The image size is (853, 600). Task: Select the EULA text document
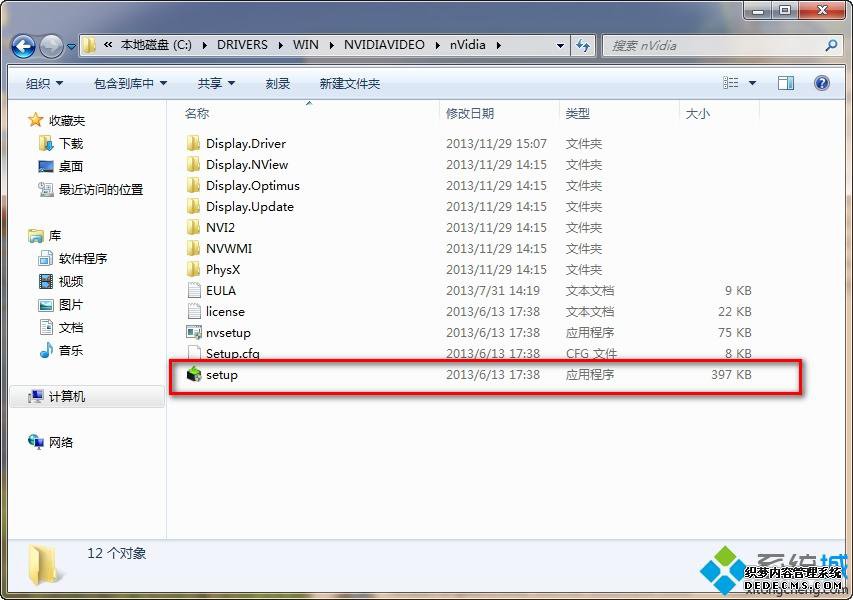click(x=220, y=290)
